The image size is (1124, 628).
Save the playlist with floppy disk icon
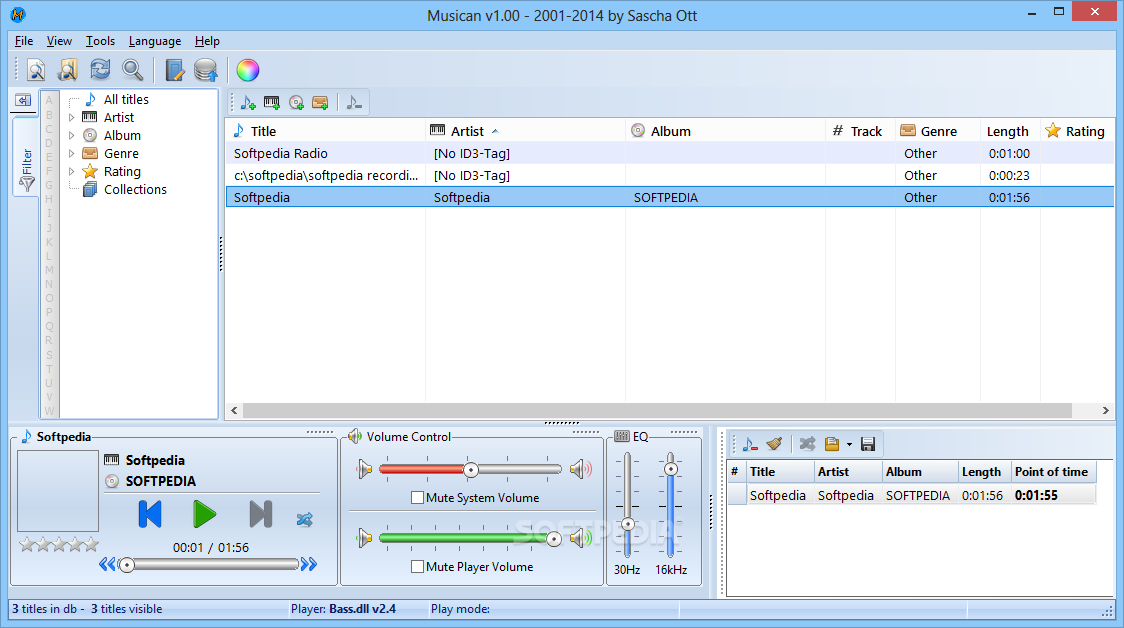tap(868, 444)
